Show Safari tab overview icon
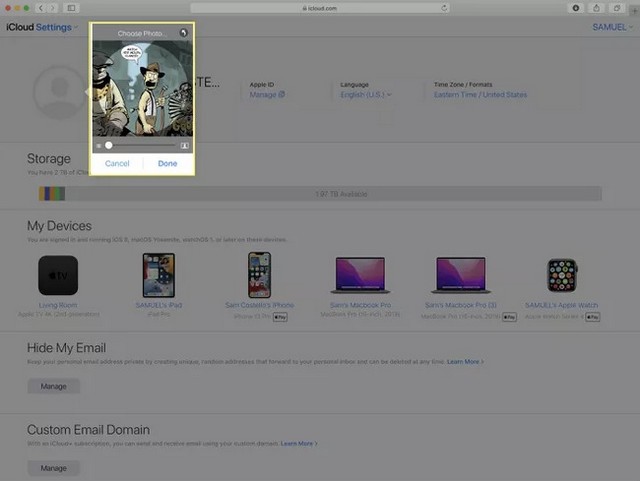This screenshot has height=481, width=640. [x=617, y=8]
